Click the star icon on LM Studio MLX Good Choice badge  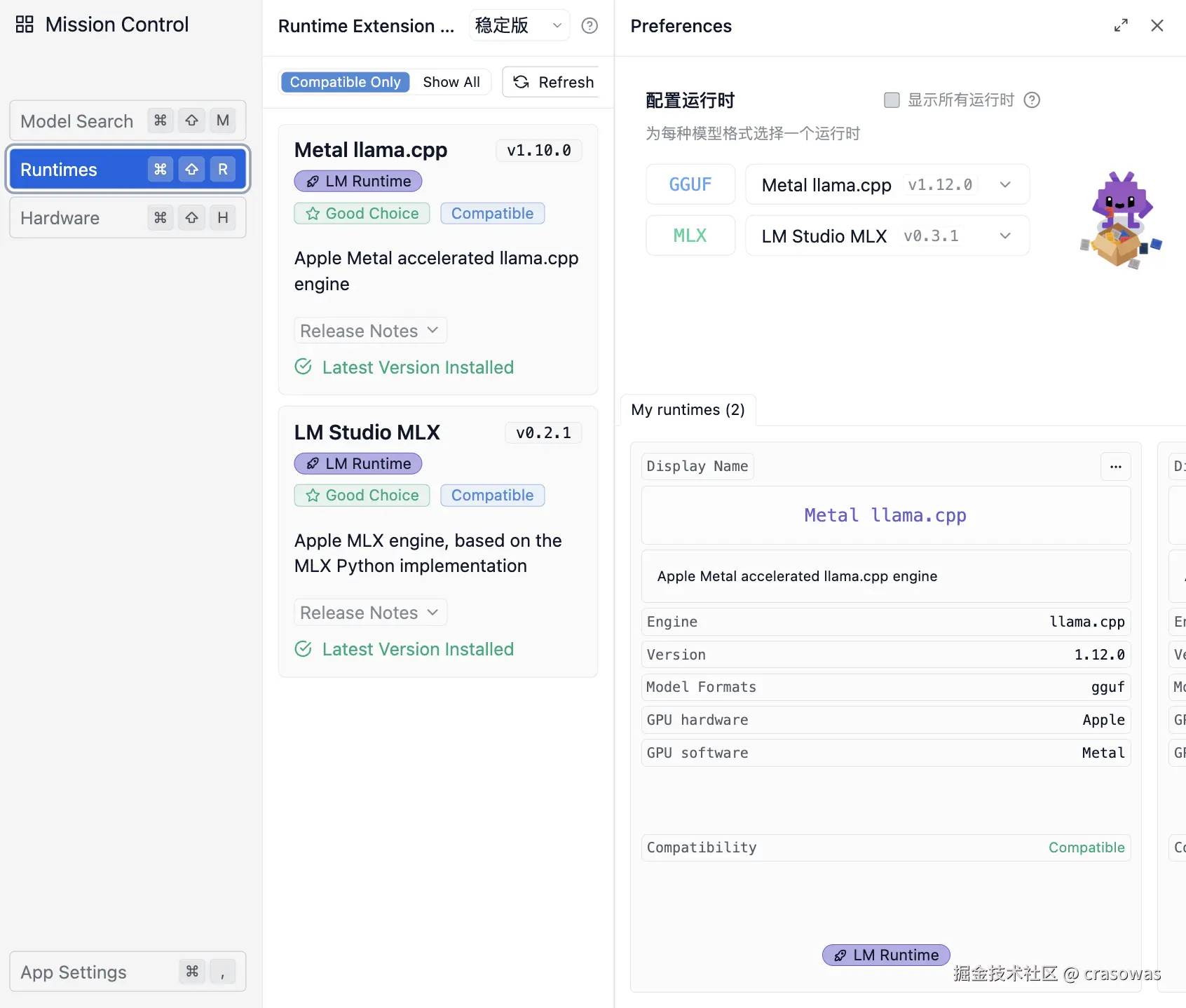pyautogui.click(x=313, y=496)
